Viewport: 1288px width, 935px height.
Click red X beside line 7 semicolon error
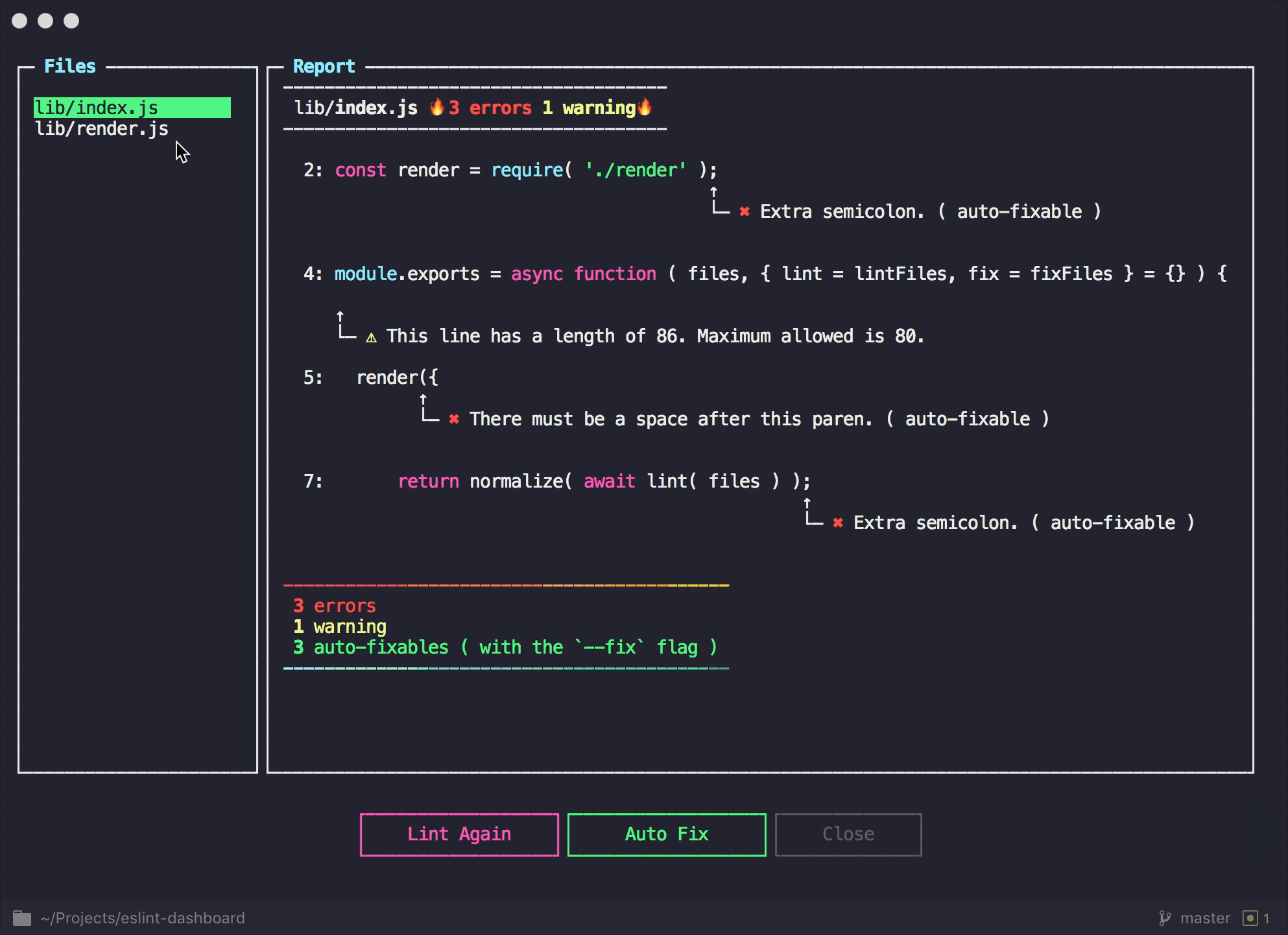[x=838, y=523]
